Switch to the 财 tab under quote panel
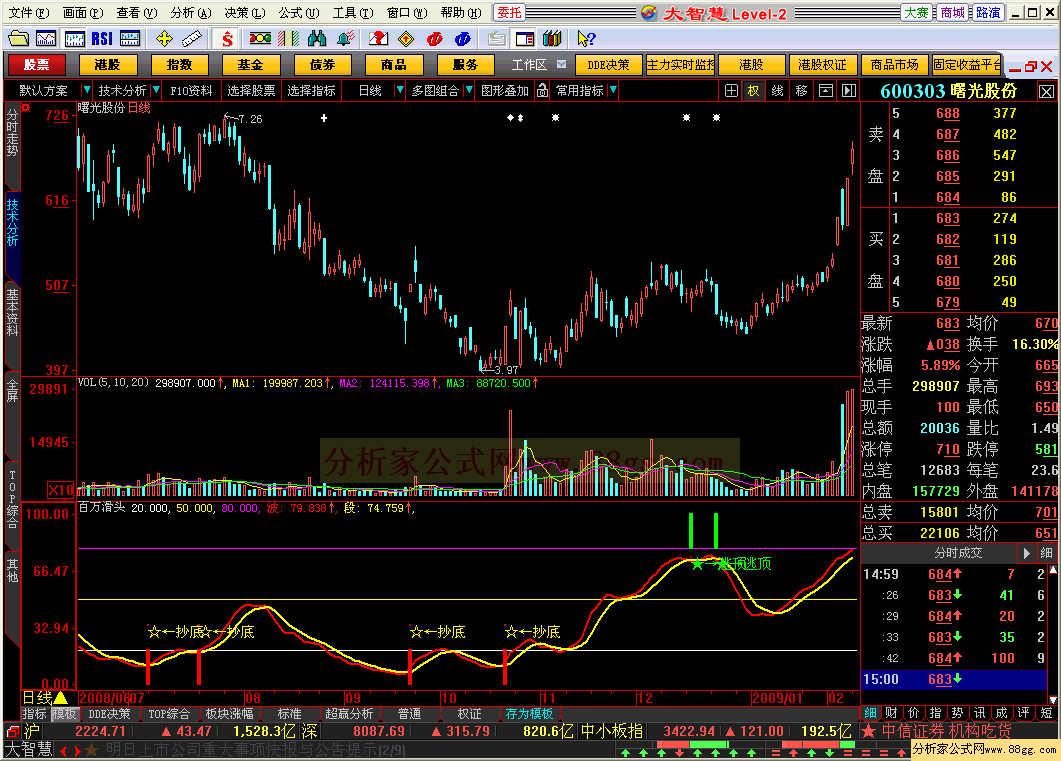1061x761 pixels. (891, 713)
